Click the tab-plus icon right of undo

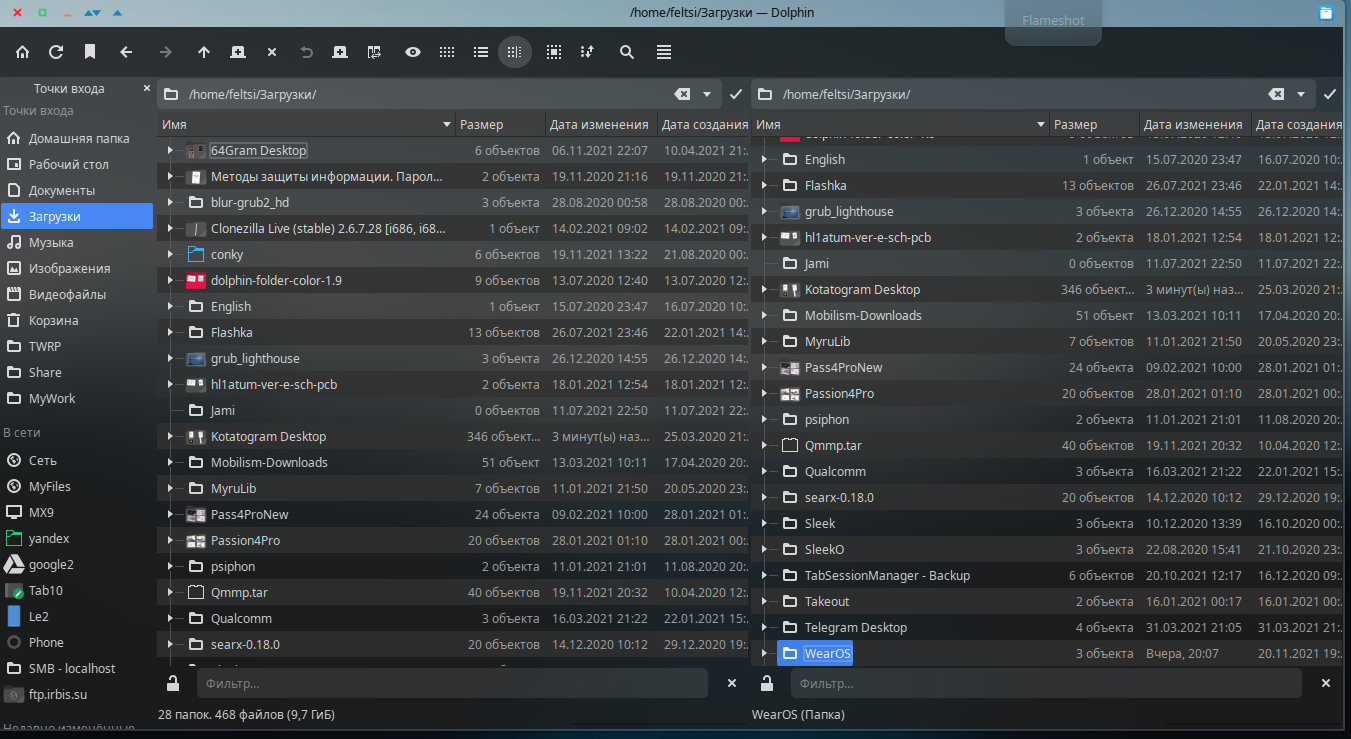[340, 52]
